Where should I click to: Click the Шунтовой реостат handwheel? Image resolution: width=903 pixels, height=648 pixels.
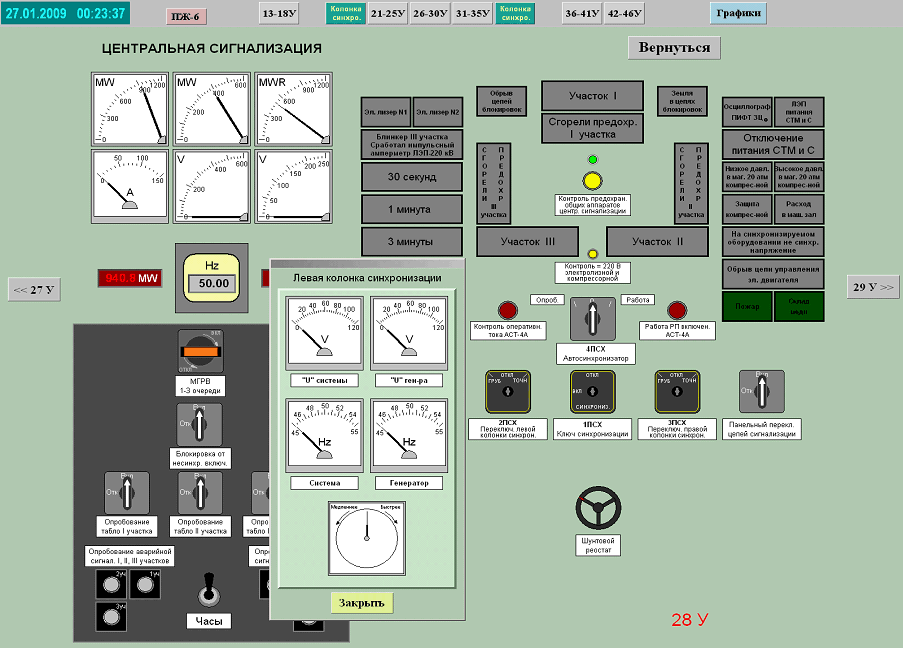click(599, 508)
